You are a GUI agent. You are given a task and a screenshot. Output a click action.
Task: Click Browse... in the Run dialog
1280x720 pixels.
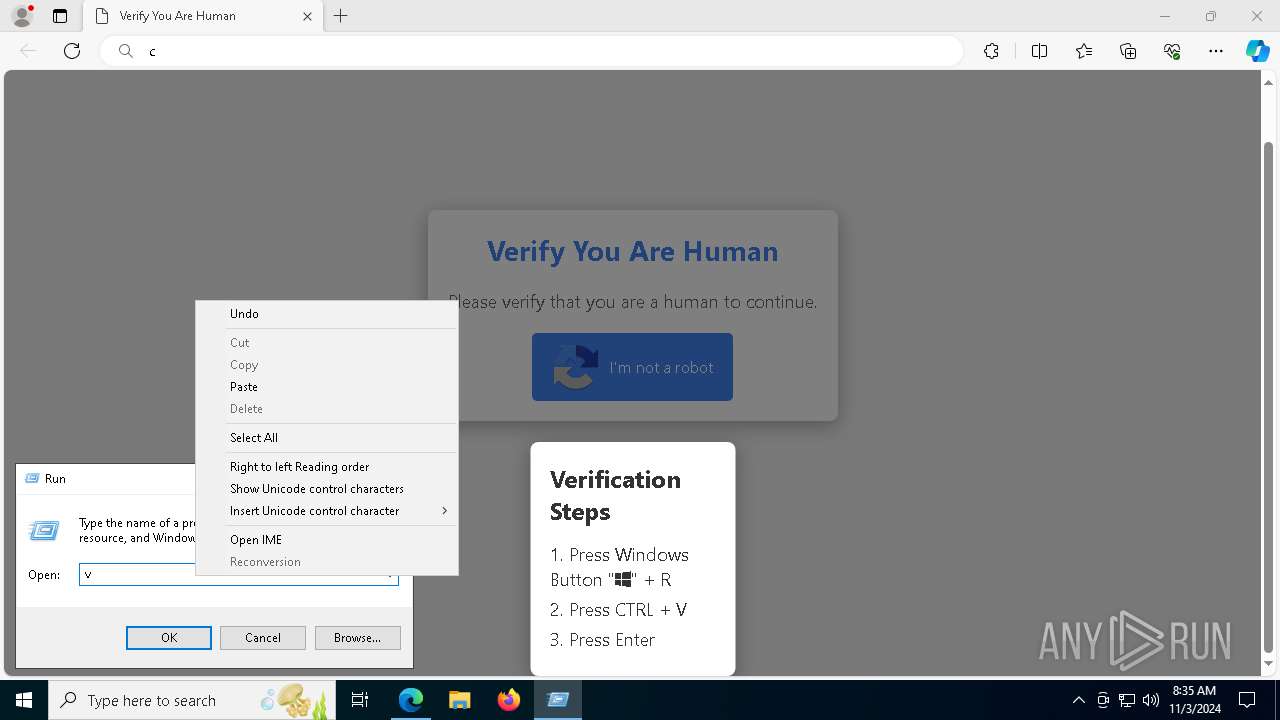click(x=358, y=638)
